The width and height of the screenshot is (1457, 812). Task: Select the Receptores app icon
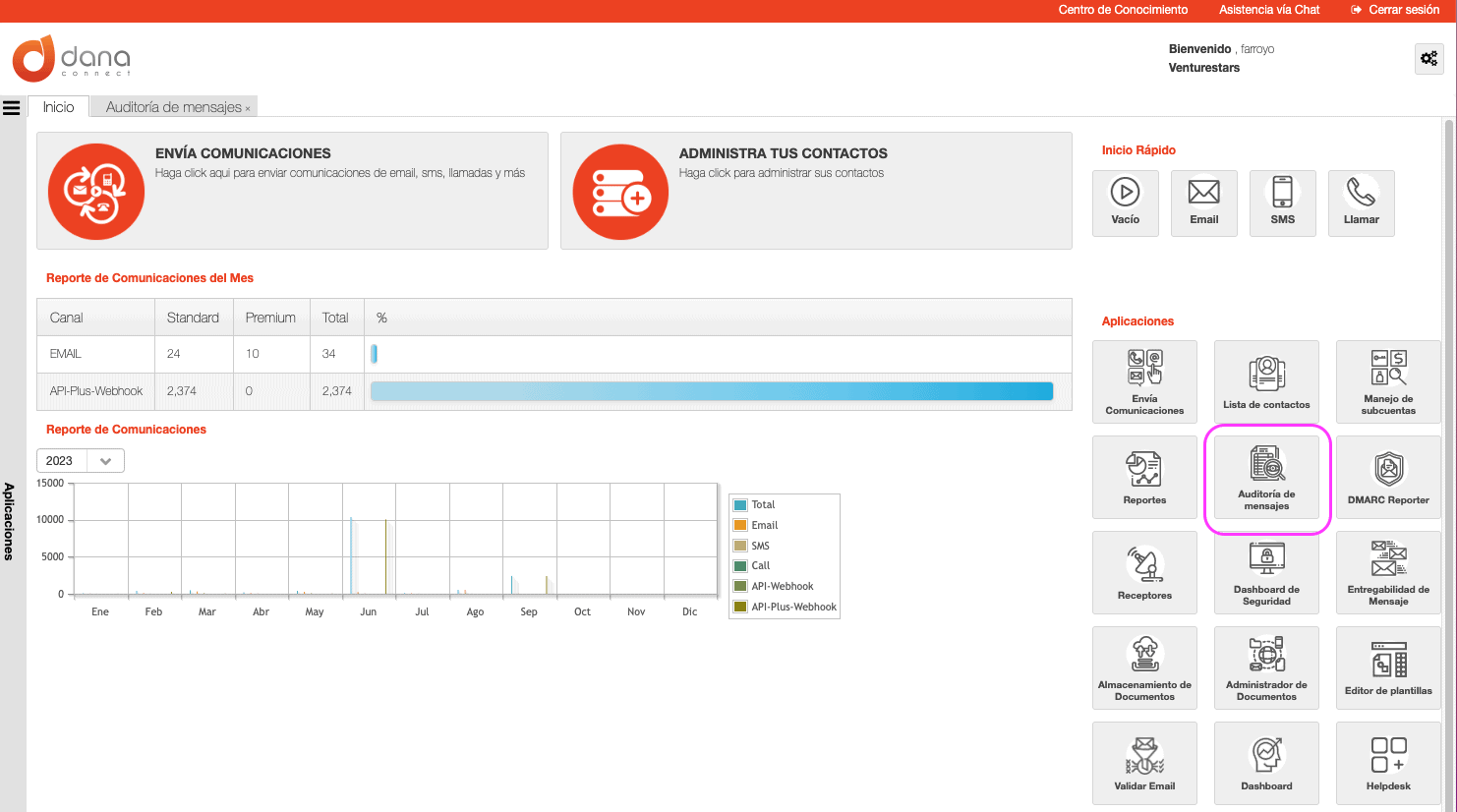[1144, 572]
